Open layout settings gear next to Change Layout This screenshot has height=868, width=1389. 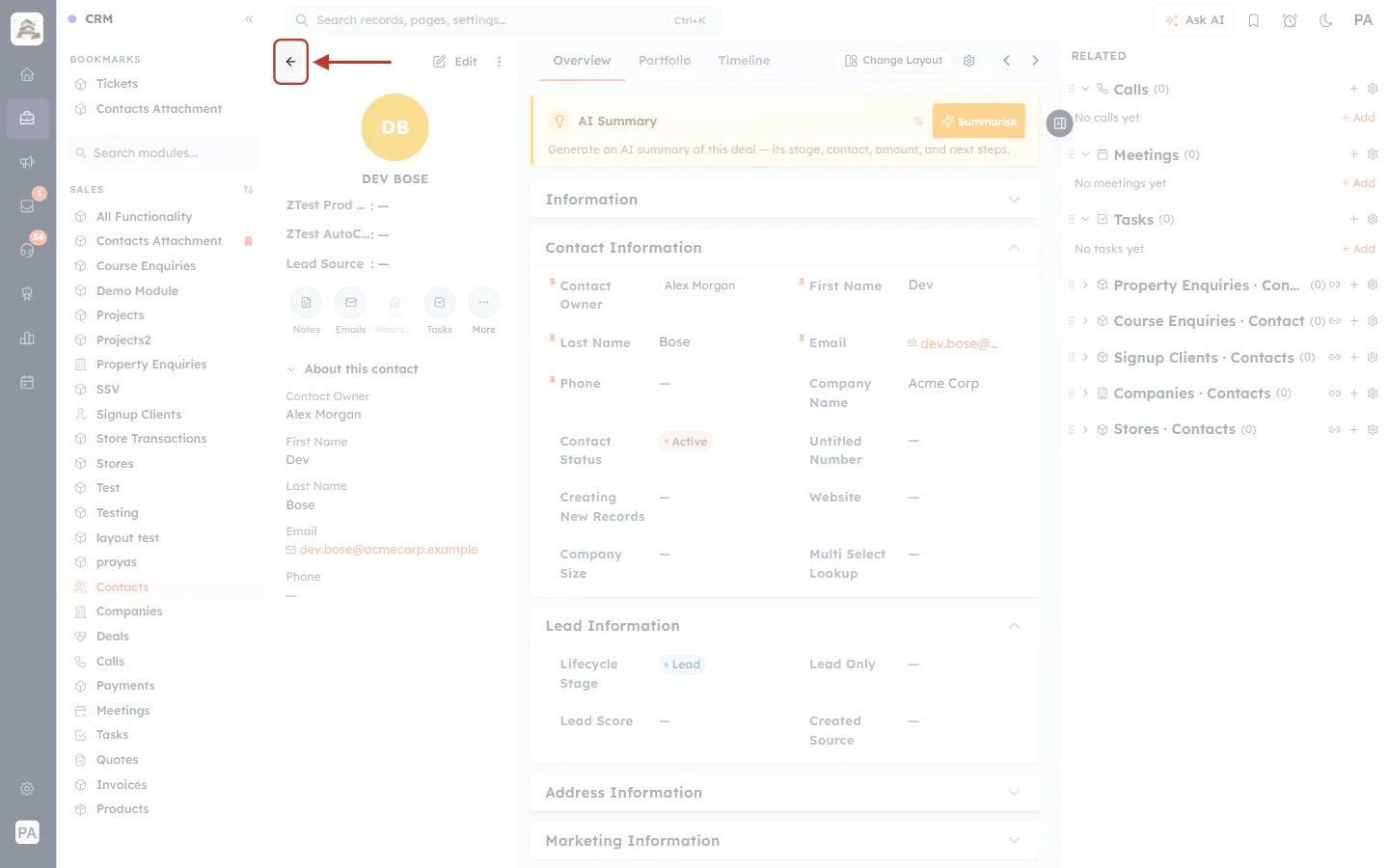(968, 61)
